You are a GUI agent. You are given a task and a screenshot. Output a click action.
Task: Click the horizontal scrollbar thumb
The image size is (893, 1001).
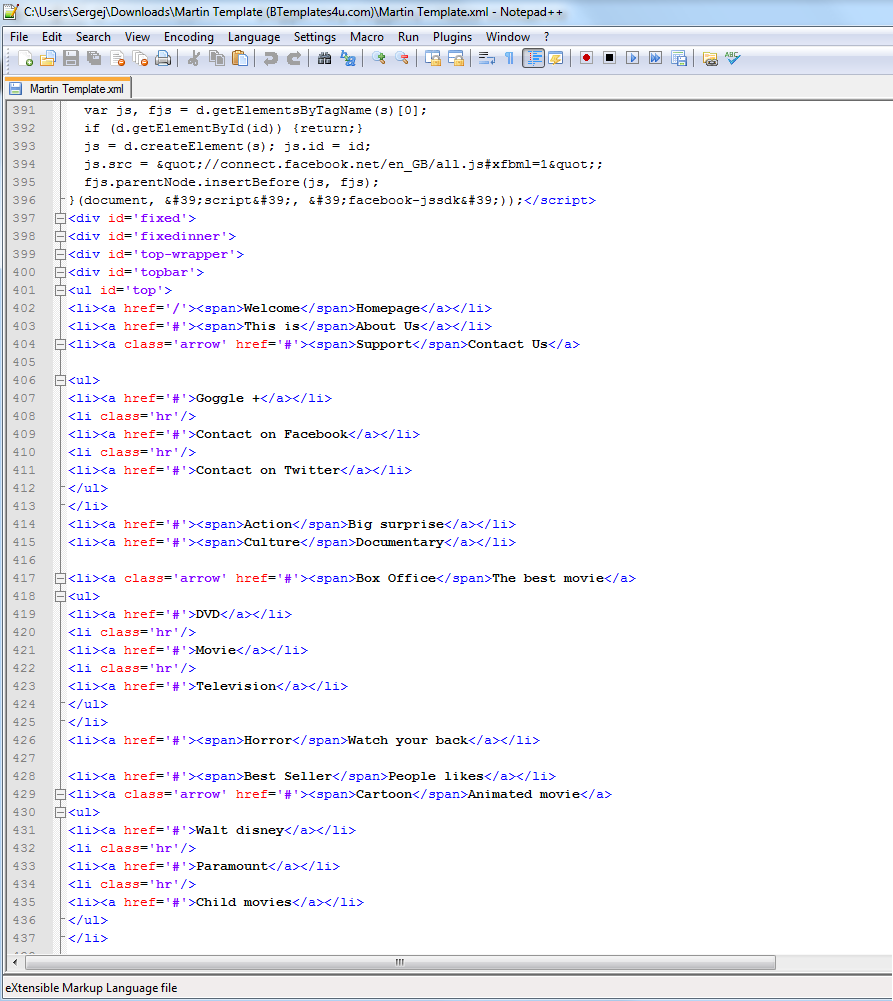coord(400,962)
